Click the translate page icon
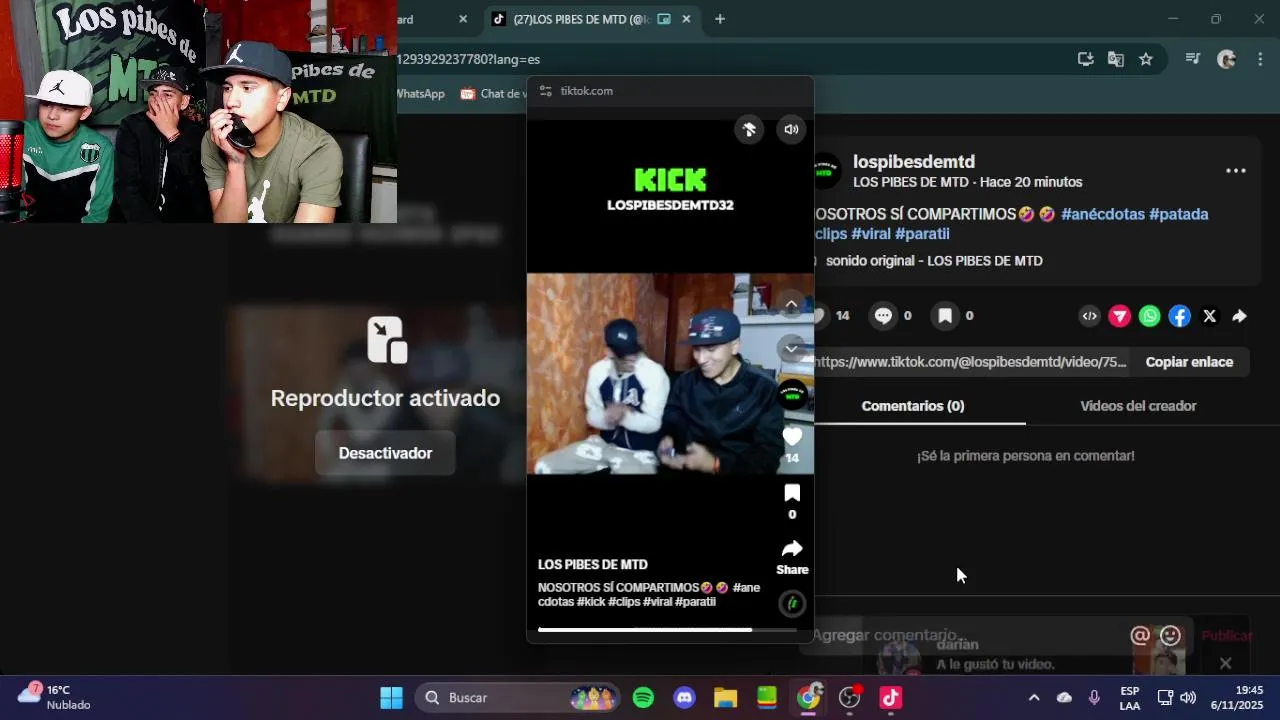This screenshot has height=720, width=1280. pyautogui.click(x=1116, y=59)
